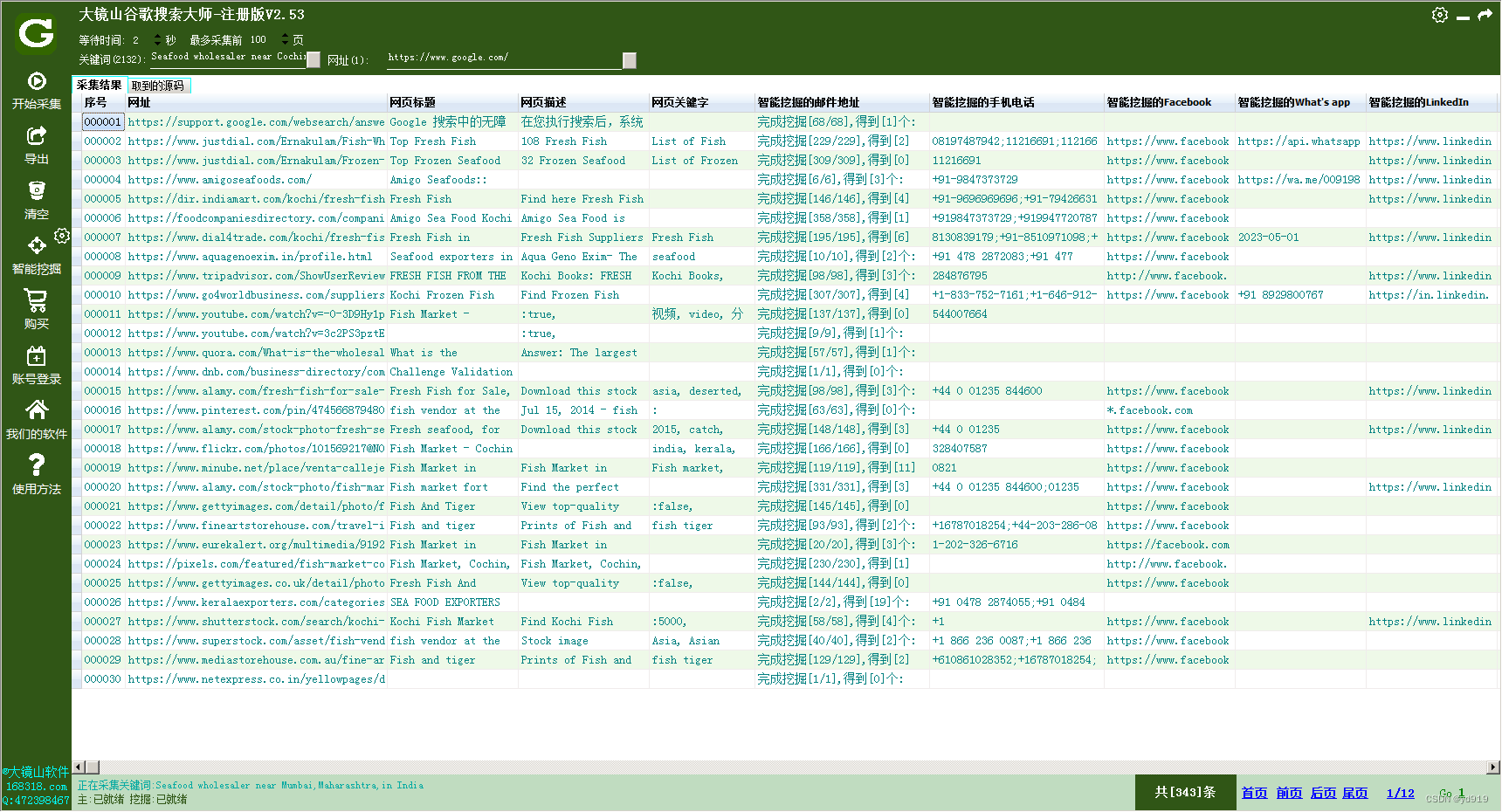Sort by the 序号 column header
Viewport: 1502px width, 812px height.
[x=103, y=102]
